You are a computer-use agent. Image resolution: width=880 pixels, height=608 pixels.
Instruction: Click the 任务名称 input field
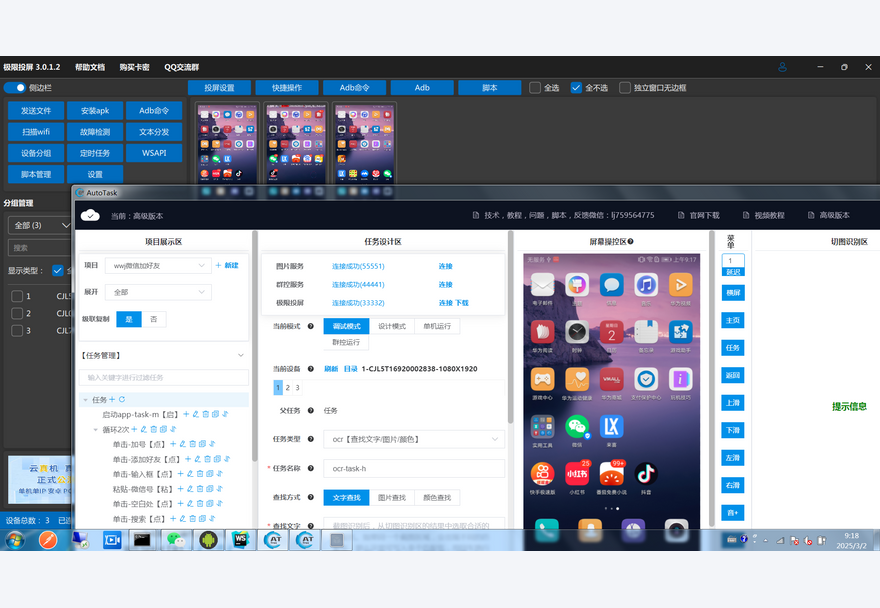point(414,468)
